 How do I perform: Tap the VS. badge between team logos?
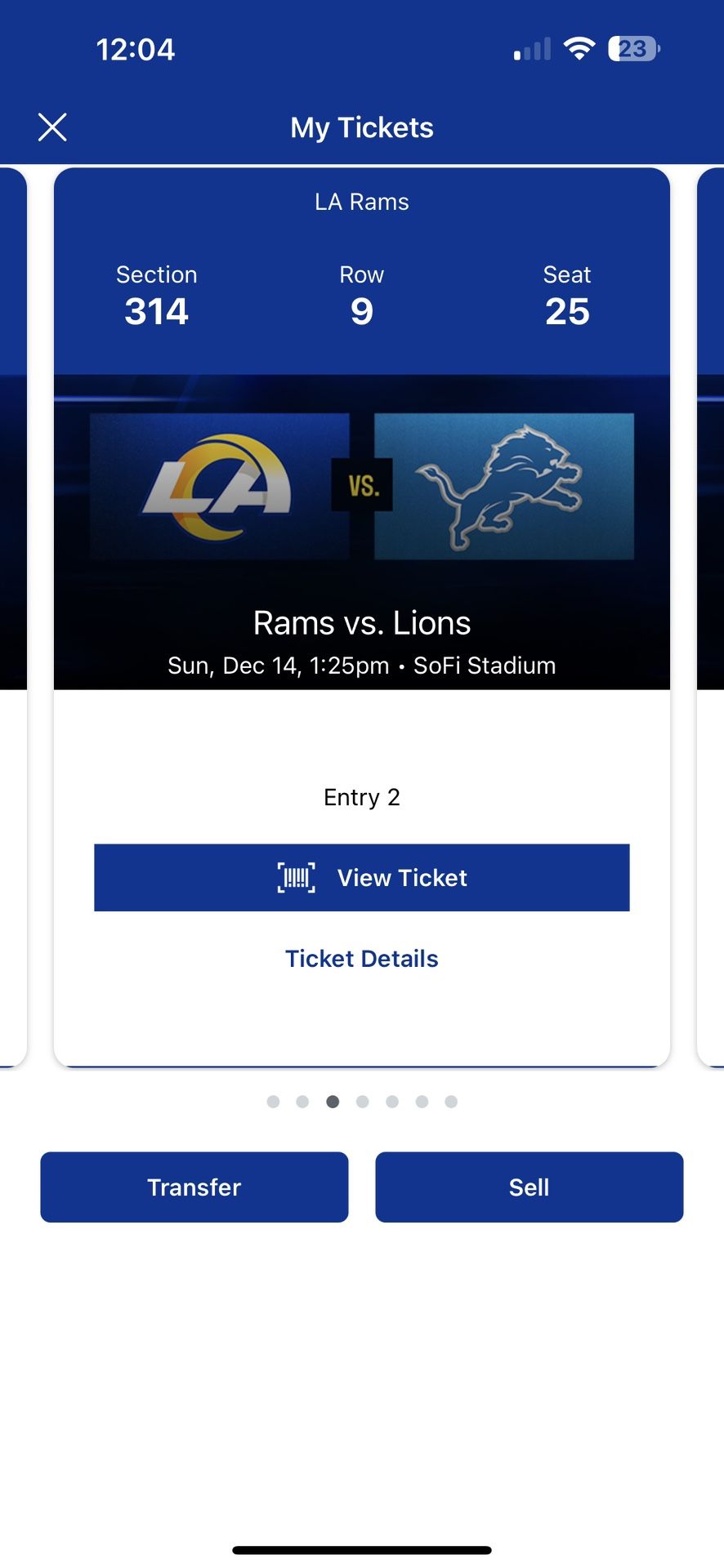coord(362,486)
